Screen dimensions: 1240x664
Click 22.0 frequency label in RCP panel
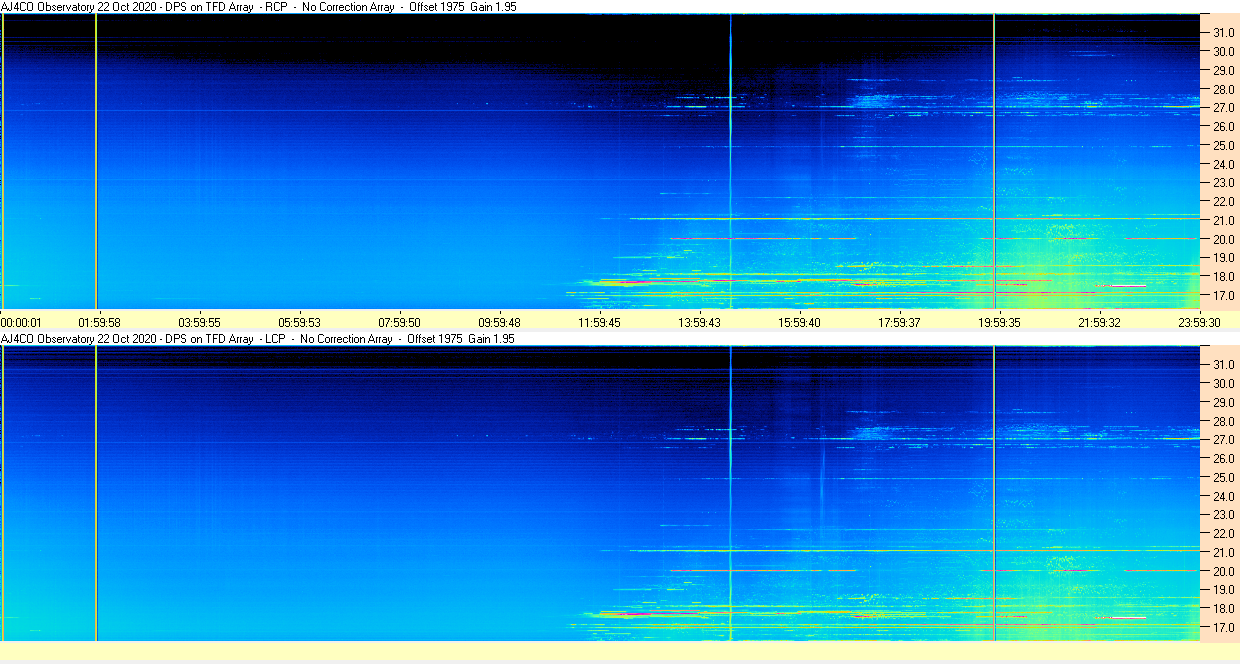[1223, 202]
